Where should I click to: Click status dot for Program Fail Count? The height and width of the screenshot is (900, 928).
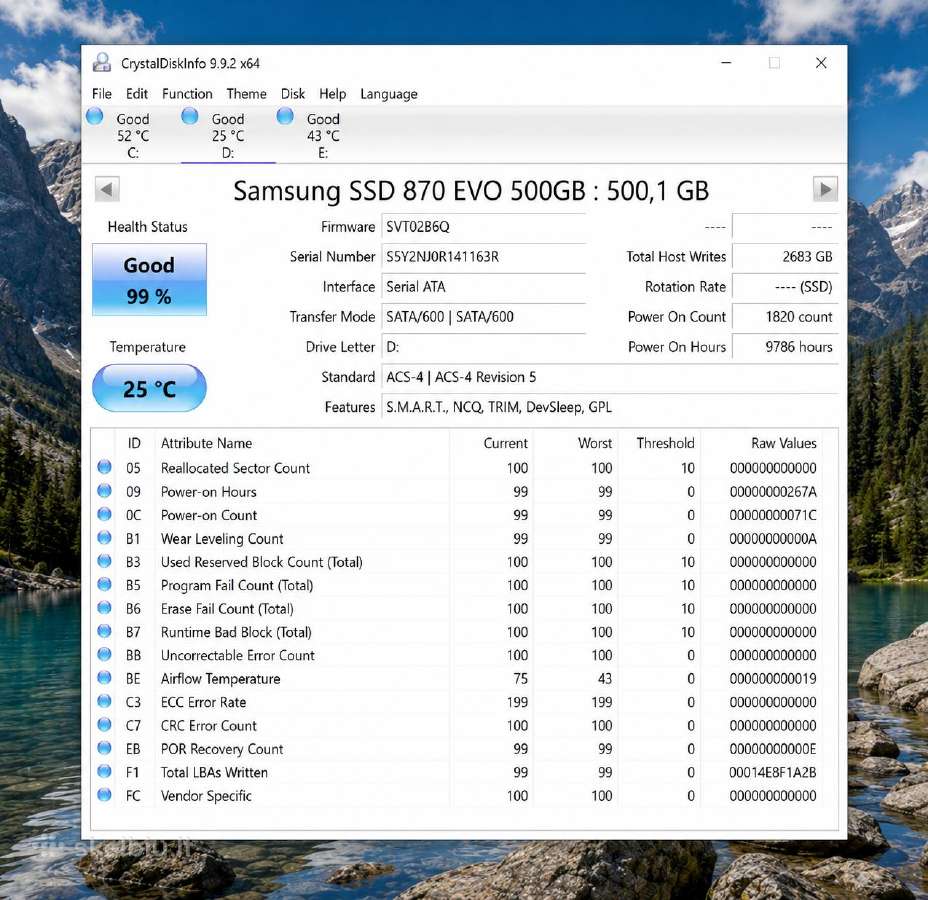[x=104, y=584]
